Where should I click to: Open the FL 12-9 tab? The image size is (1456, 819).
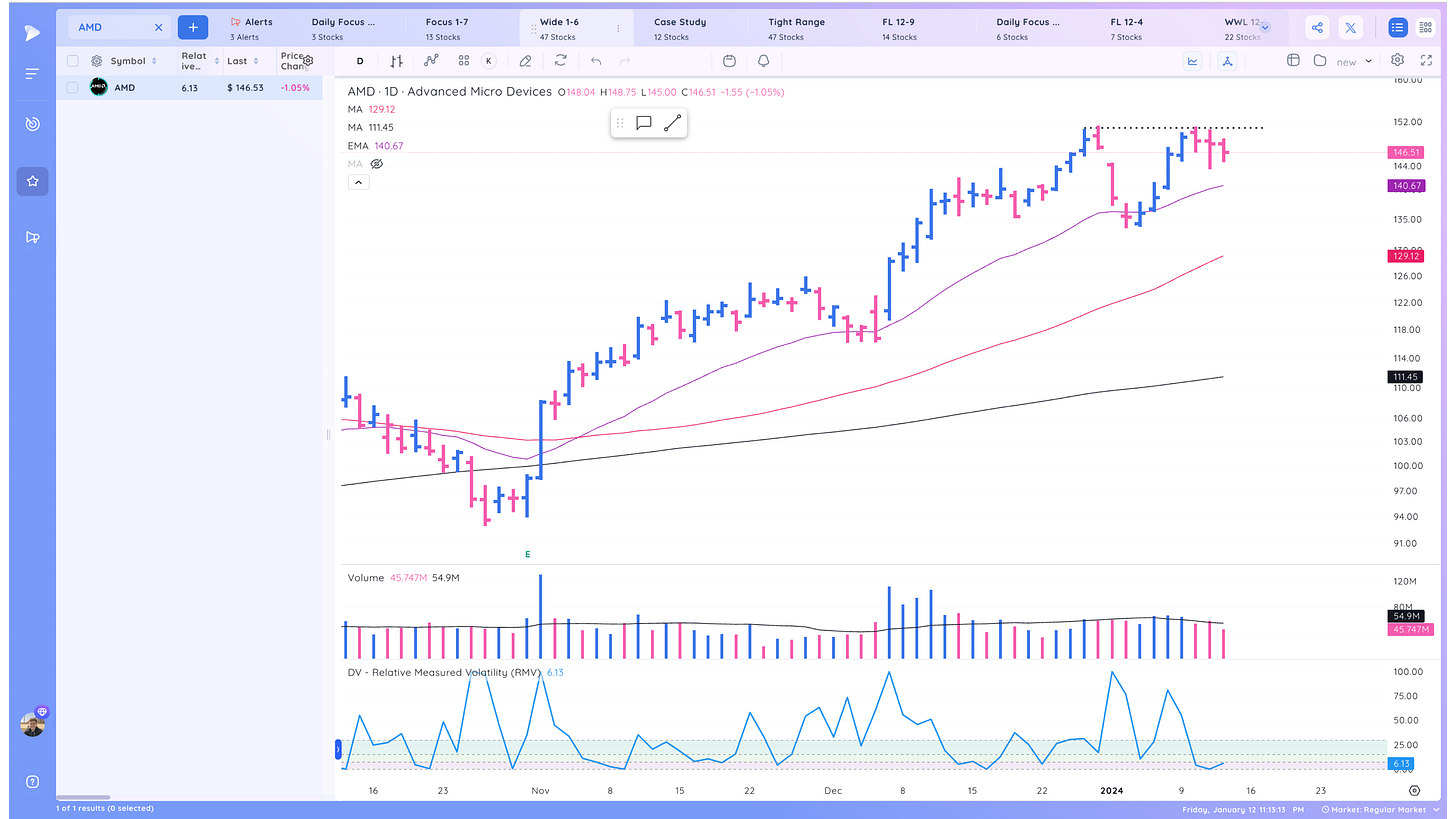click(x=900, y=28)
